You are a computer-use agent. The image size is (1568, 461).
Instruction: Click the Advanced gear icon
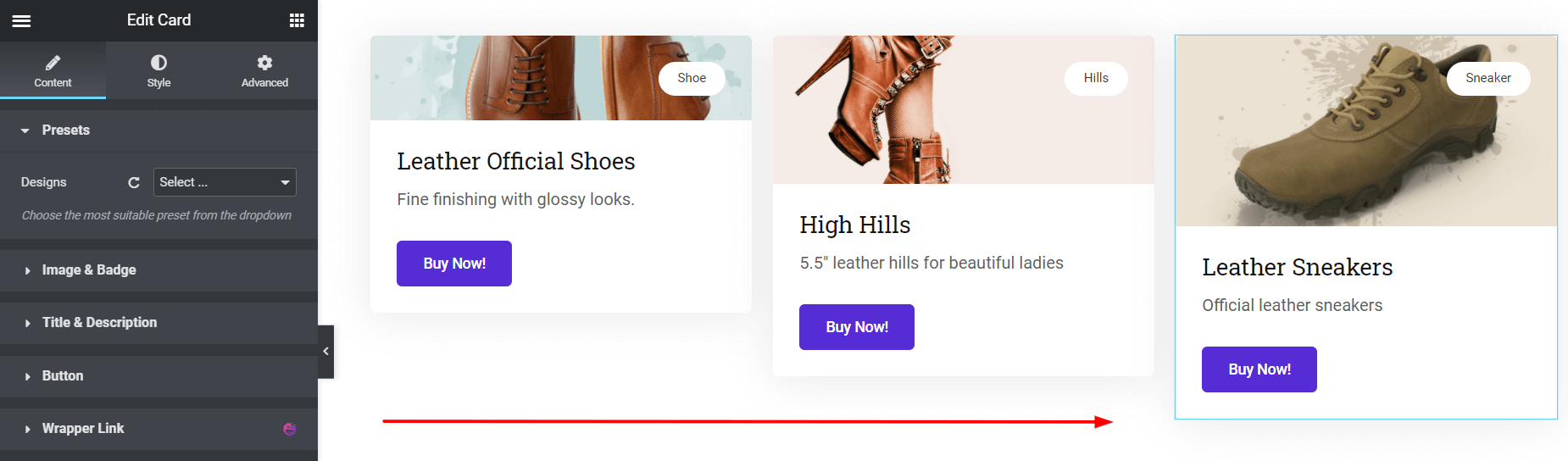coord(264,63)
